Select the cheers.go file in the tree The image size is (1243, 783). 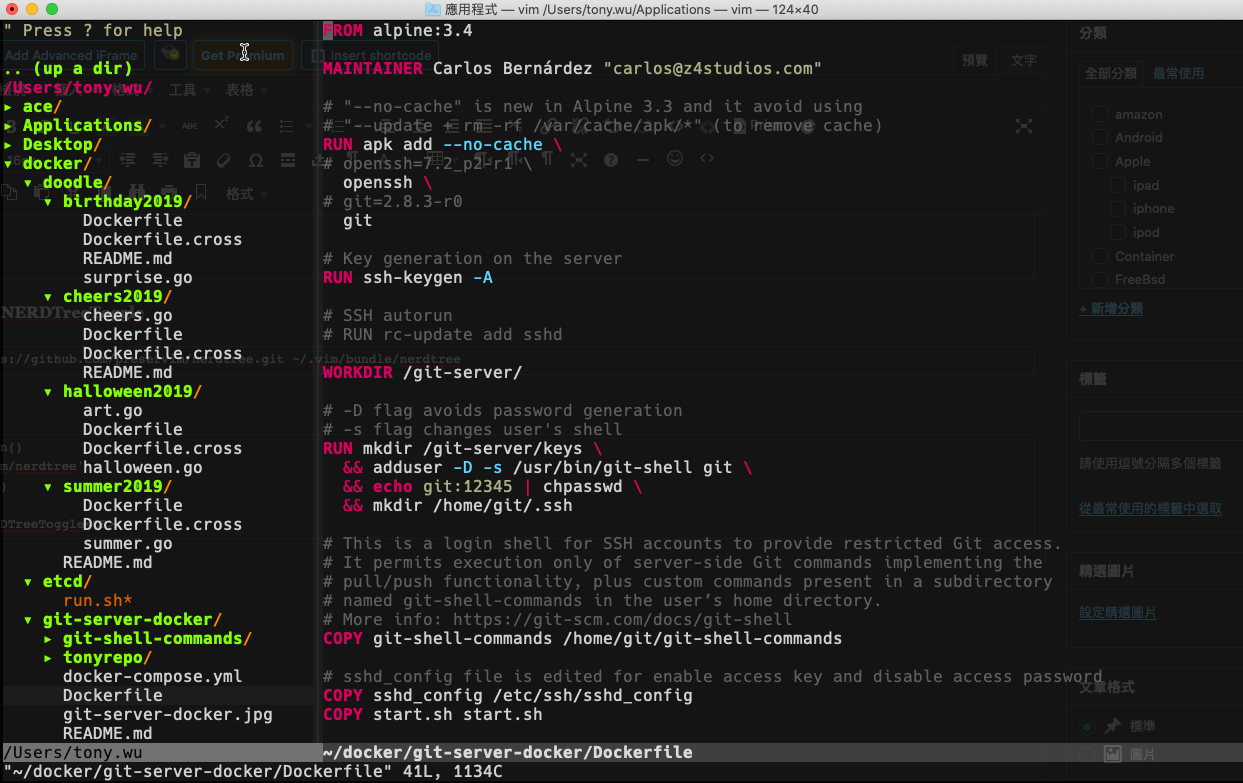(128, 315)
